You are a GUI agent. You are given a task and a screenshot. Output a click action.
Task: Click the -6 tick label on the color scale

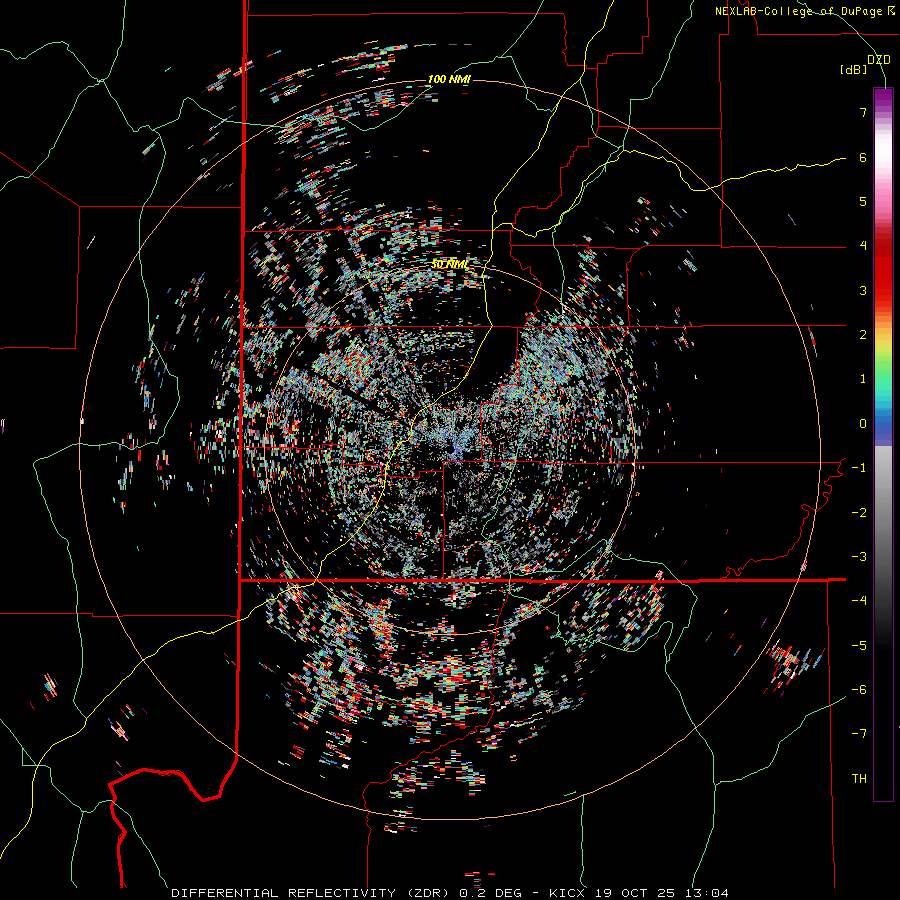[859, 690]
